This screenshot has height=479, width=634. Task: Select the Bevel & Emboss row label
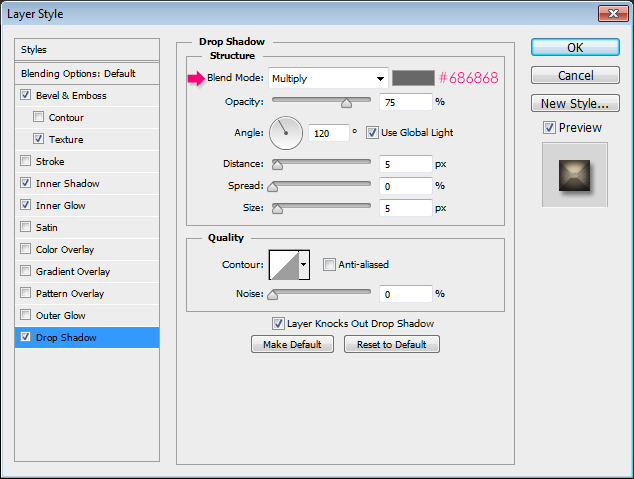[x=71, y=95]
